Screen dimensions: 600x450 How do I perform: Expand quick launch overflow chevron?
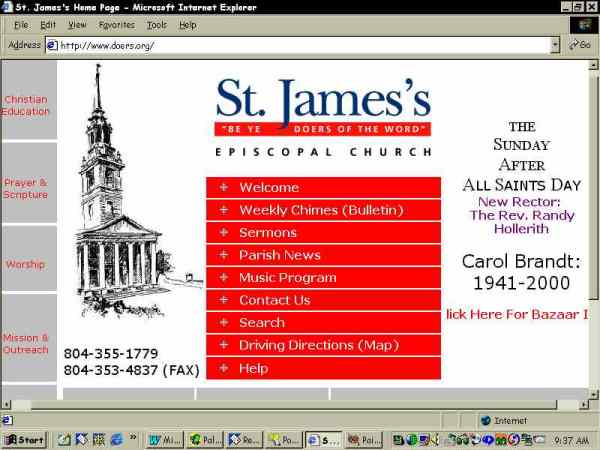[133, 437]
